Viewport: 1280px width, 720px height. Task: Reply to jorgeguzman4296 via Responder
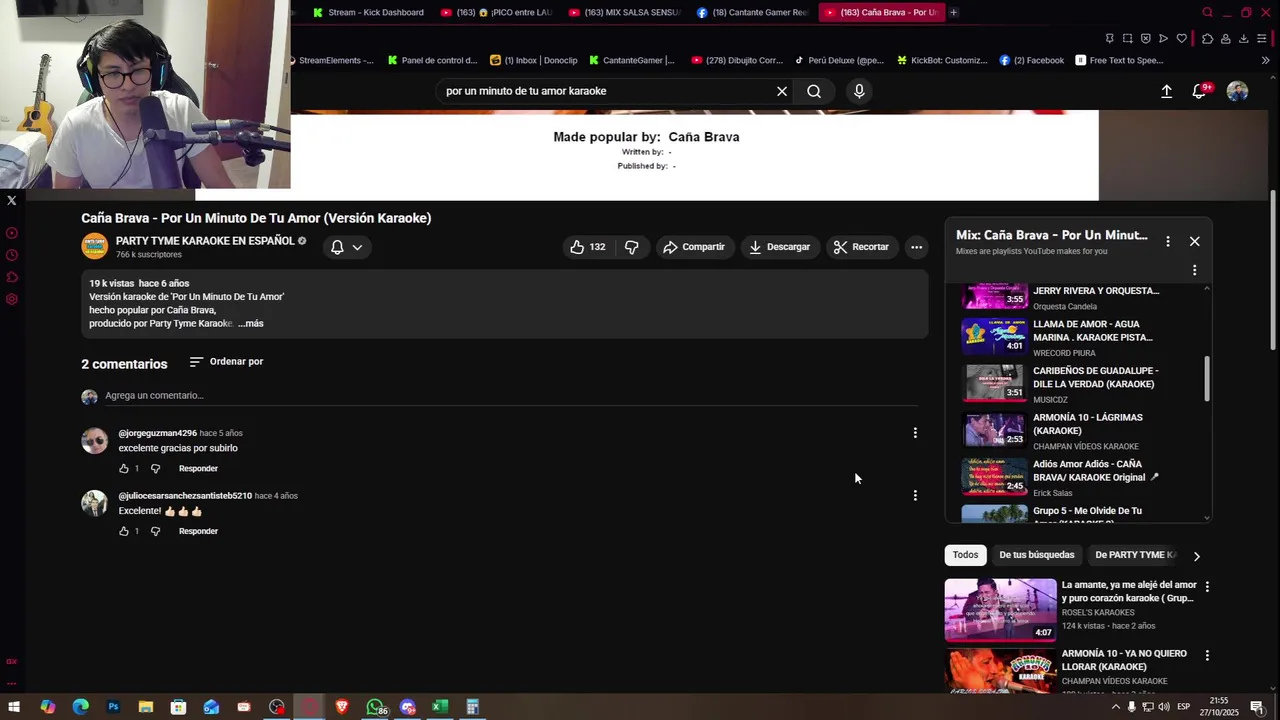[x=198, y=468]
